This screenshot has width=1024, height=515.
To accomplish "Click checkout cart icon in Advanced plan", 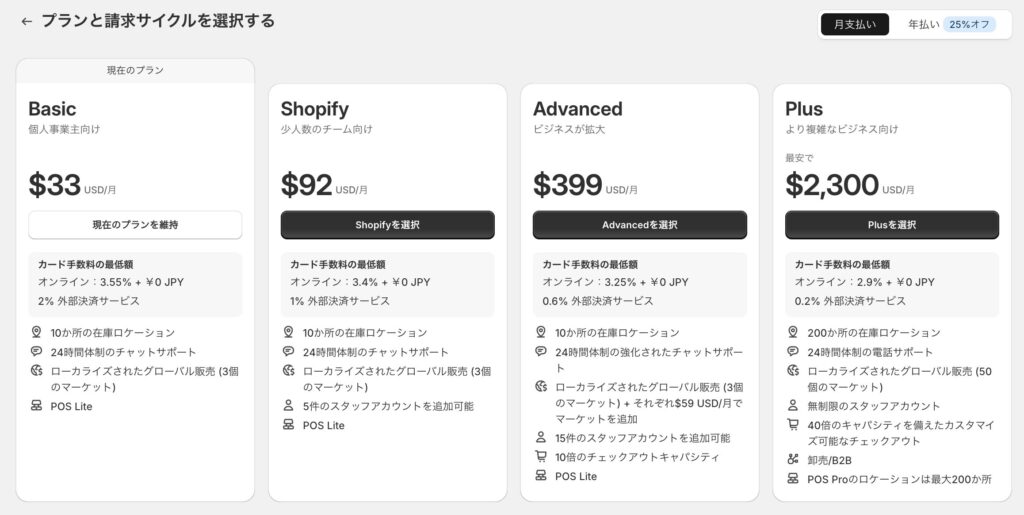I will (x=540, y=456).
